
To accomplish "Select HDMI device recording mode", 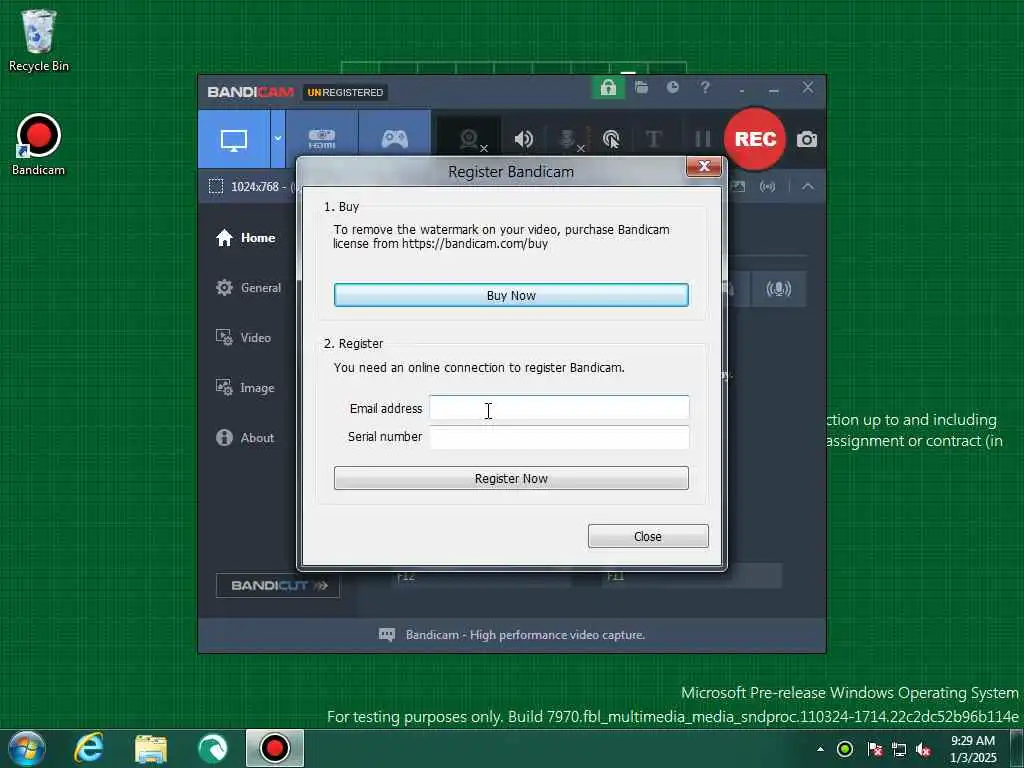I will (322, 139).
